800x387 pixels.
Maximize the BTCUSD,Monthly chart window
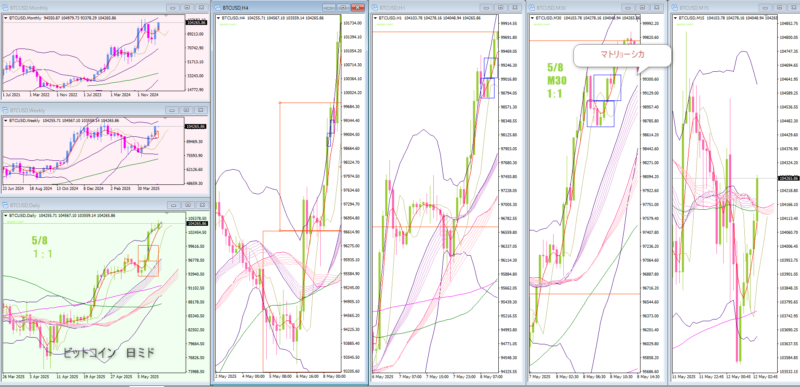tap(187, 8)
